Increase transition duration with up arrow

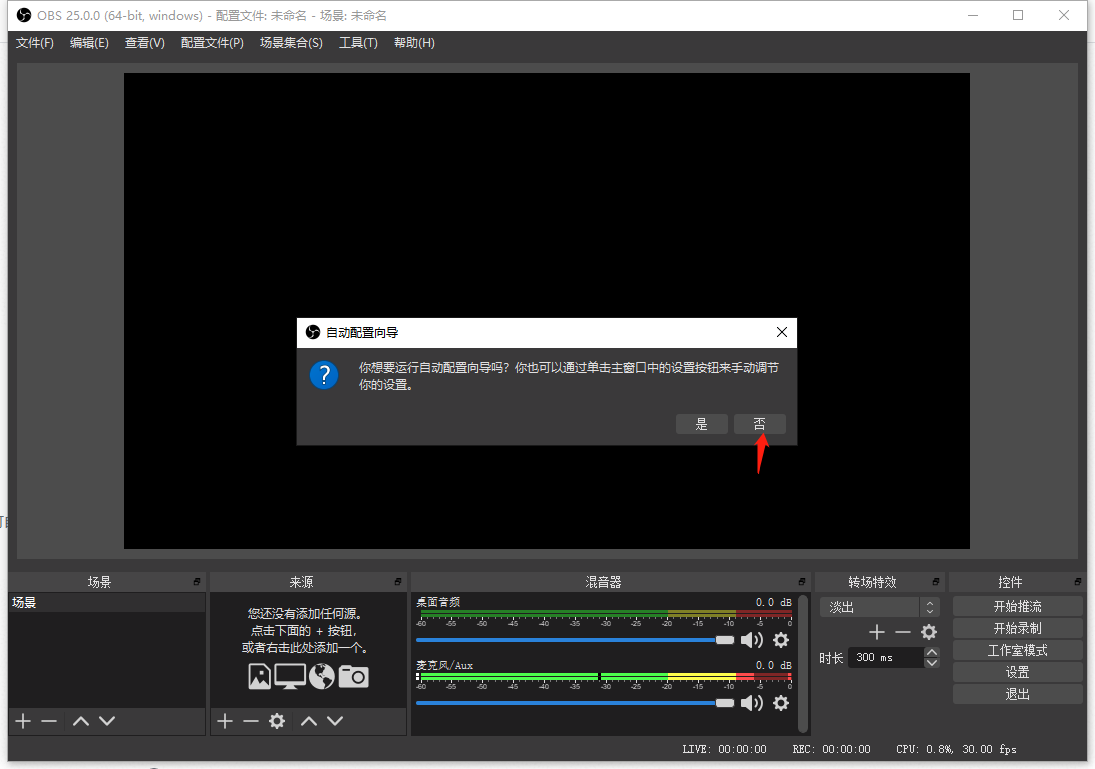[x=932, y=652]
